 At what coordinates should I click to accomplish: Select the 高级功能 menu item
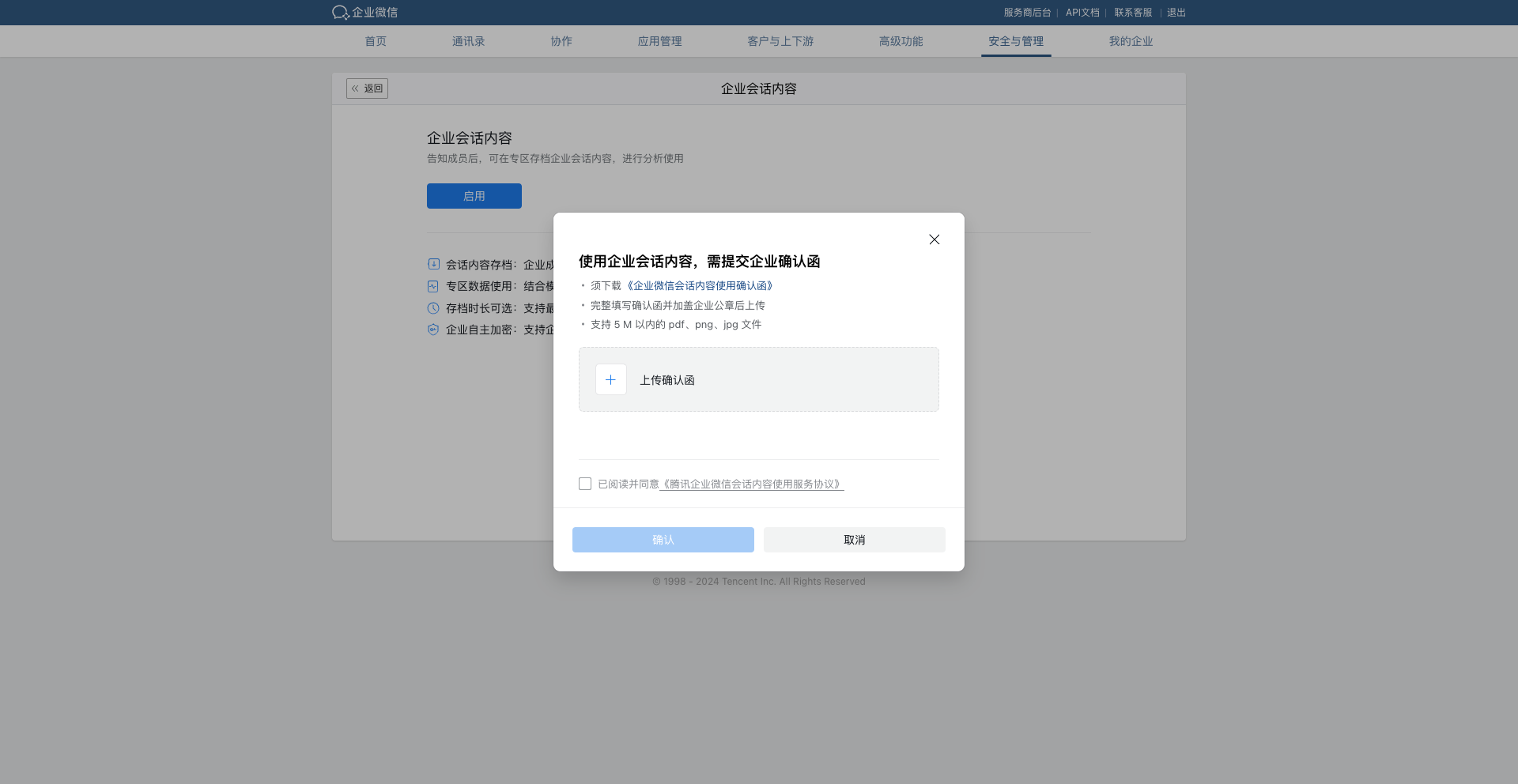901,41
